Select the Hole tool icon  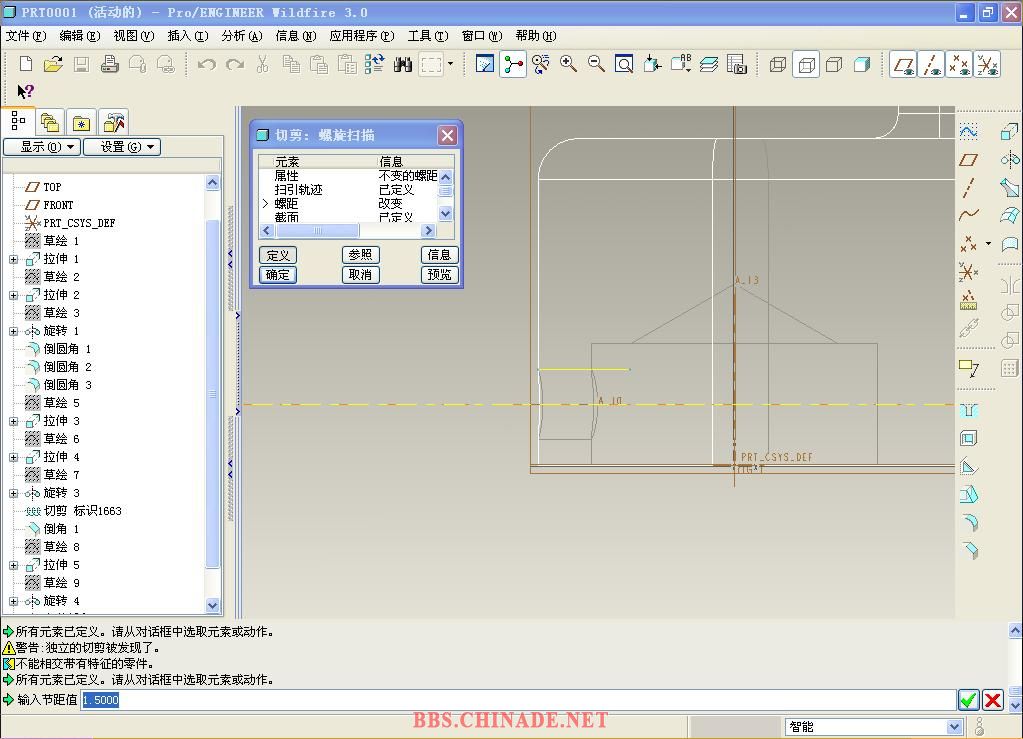[969, 410]
